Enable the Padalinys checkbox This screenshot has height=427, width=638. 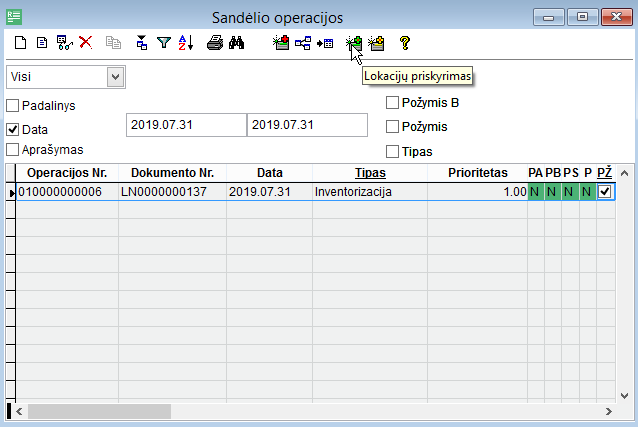pyautogui.click(x=13, y=106)
